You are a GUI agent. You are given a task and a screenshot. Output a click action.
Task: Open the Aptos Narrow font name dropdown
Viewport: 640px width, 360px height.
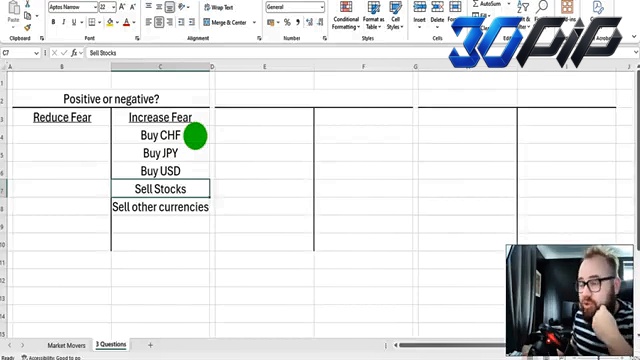[x=95, y=7]
